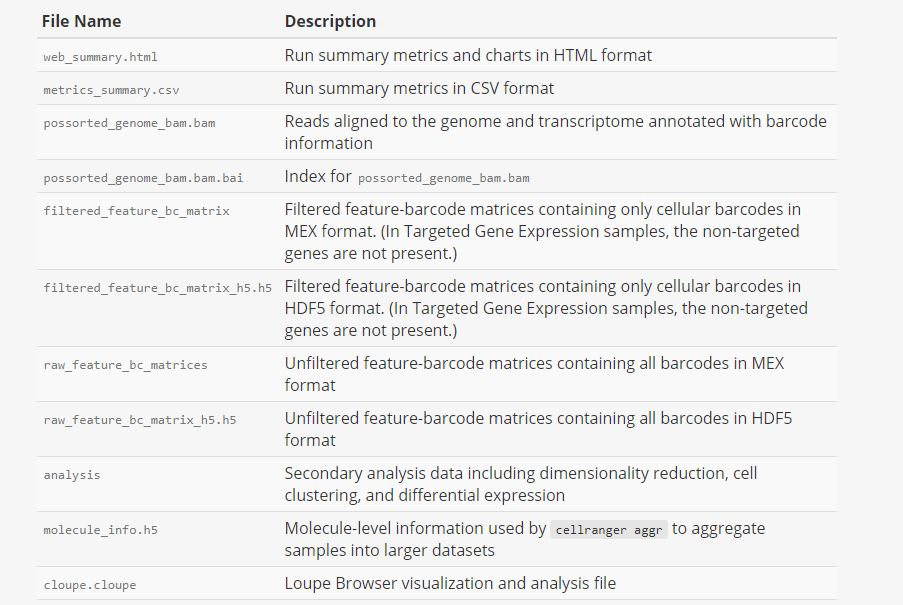Select the metrics_summary.csv file name
The image size is (903, 605).
click(111, 90)
